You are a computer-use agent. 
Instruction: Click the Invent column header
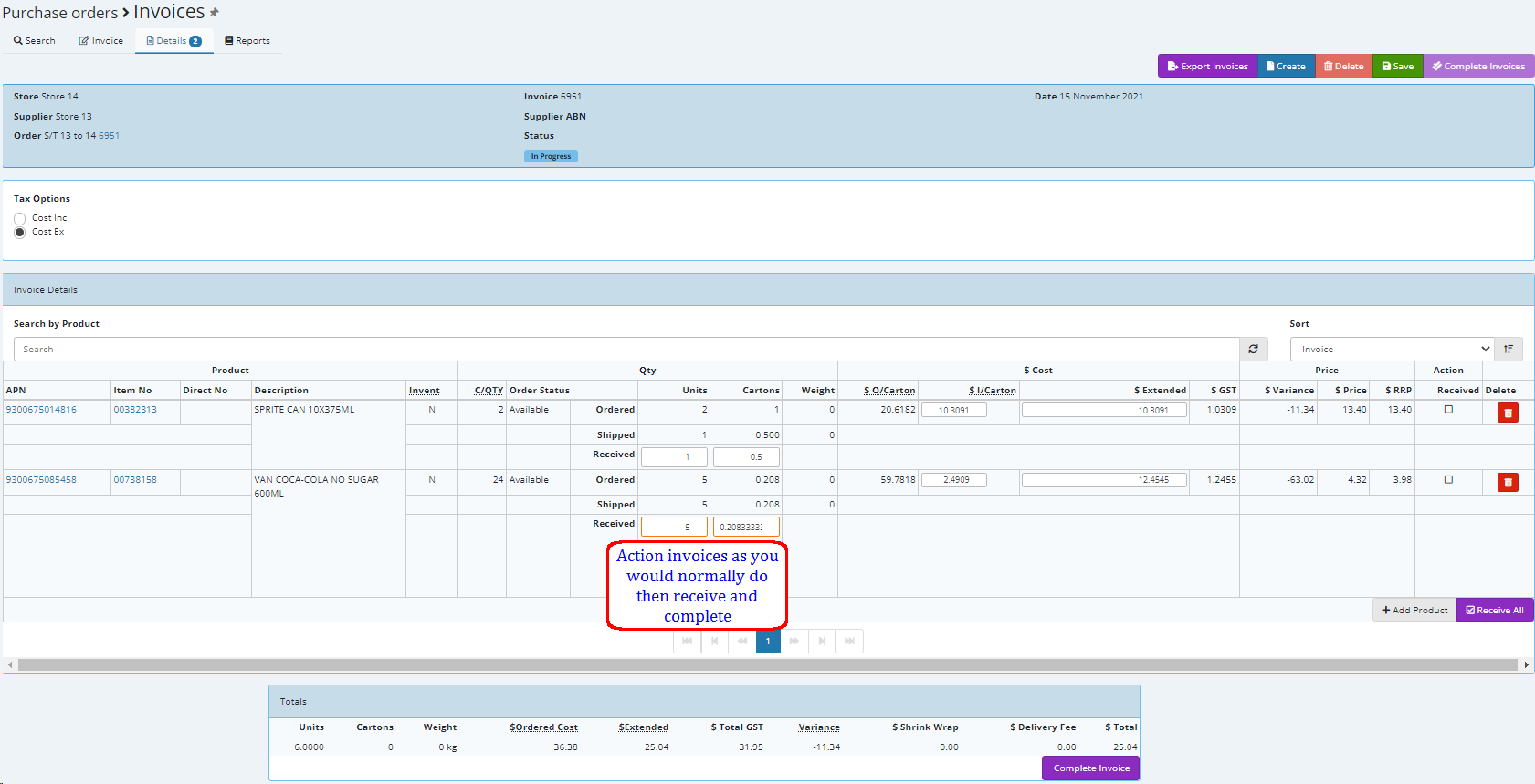(x=424, y=391)
